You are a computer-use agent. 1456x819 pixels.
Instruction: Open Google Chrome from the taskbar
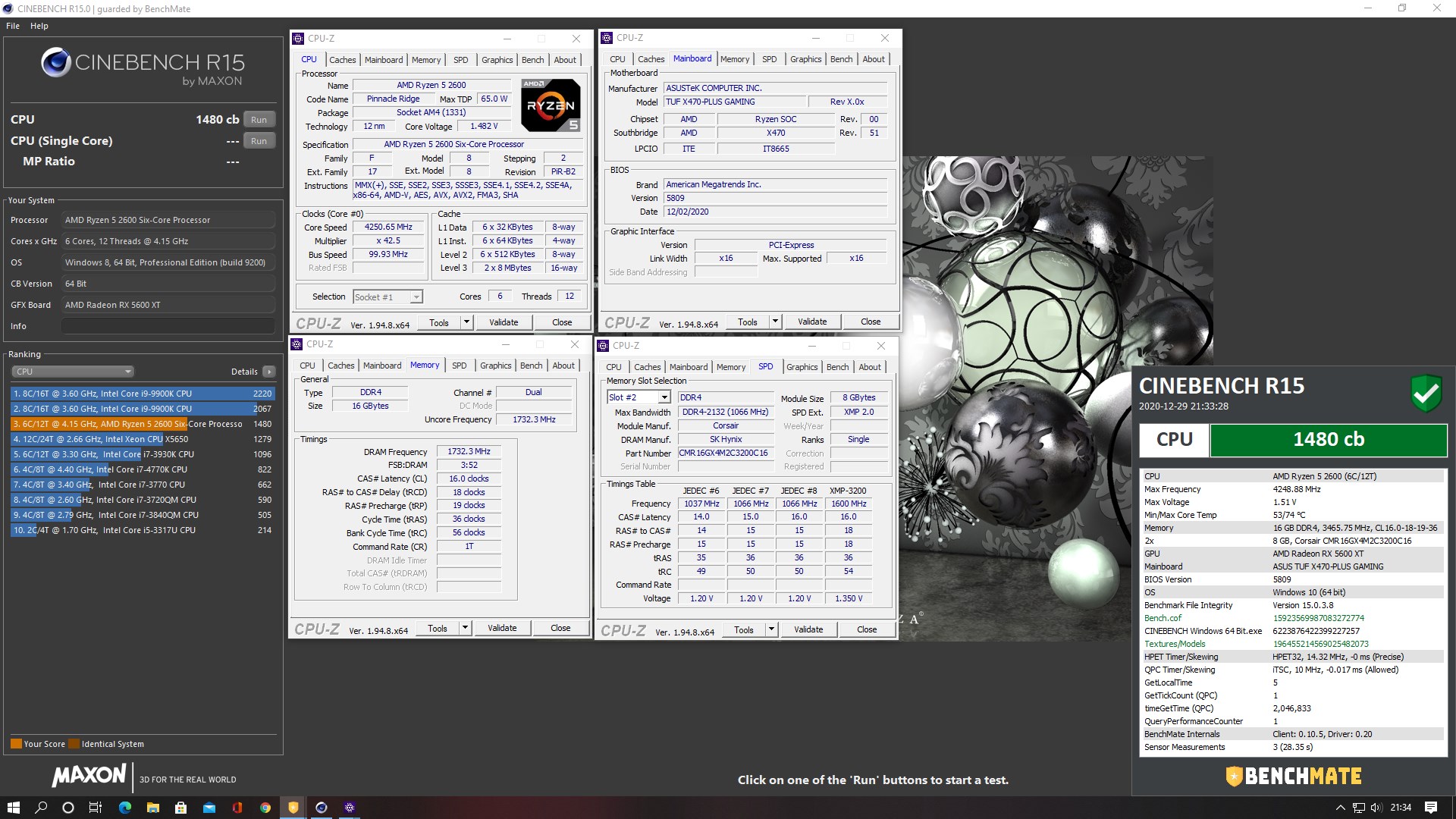pos(265,808)
